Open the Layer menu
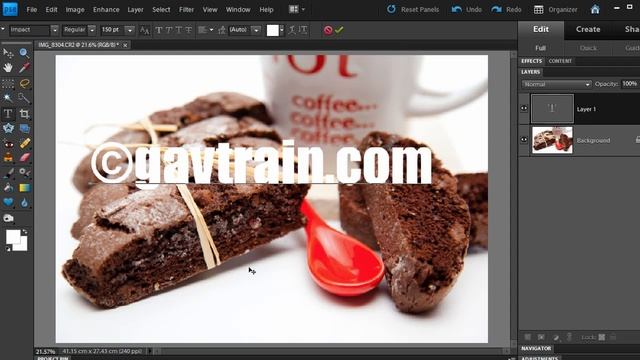 pos(135,9)
